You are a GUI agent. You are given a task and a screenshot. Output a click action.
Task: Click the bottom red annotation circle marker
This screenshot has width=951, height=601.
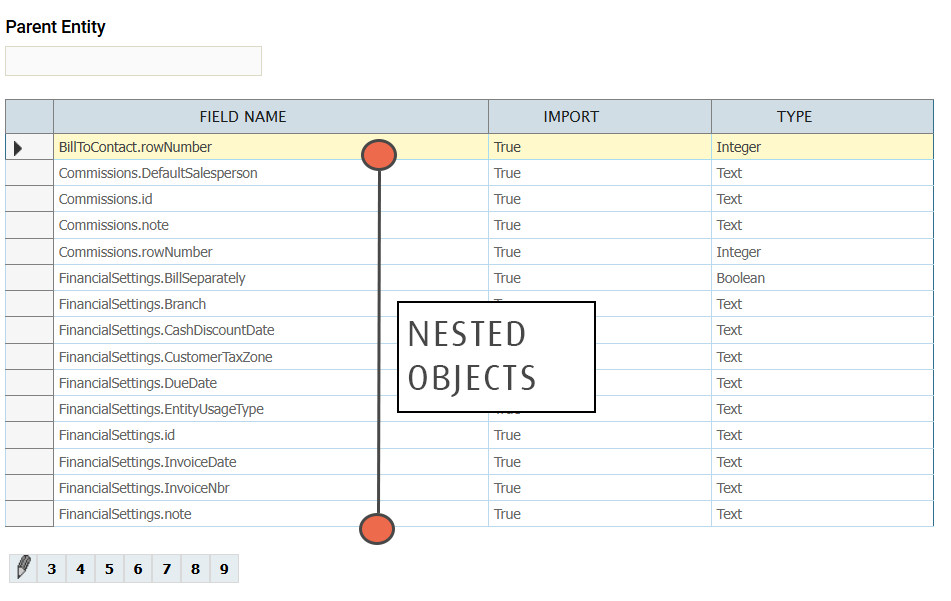point(377,529)
